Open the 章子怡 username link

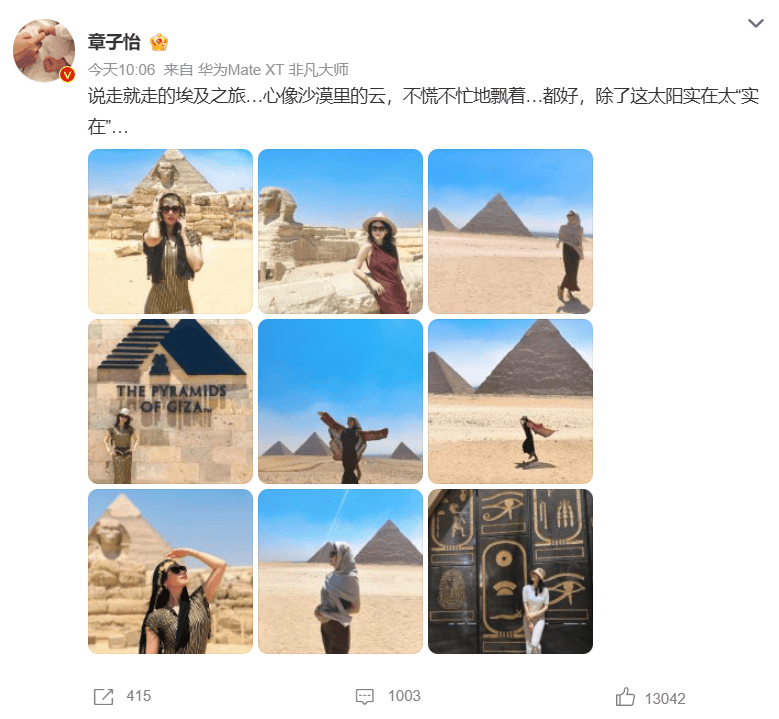(114, 42)
